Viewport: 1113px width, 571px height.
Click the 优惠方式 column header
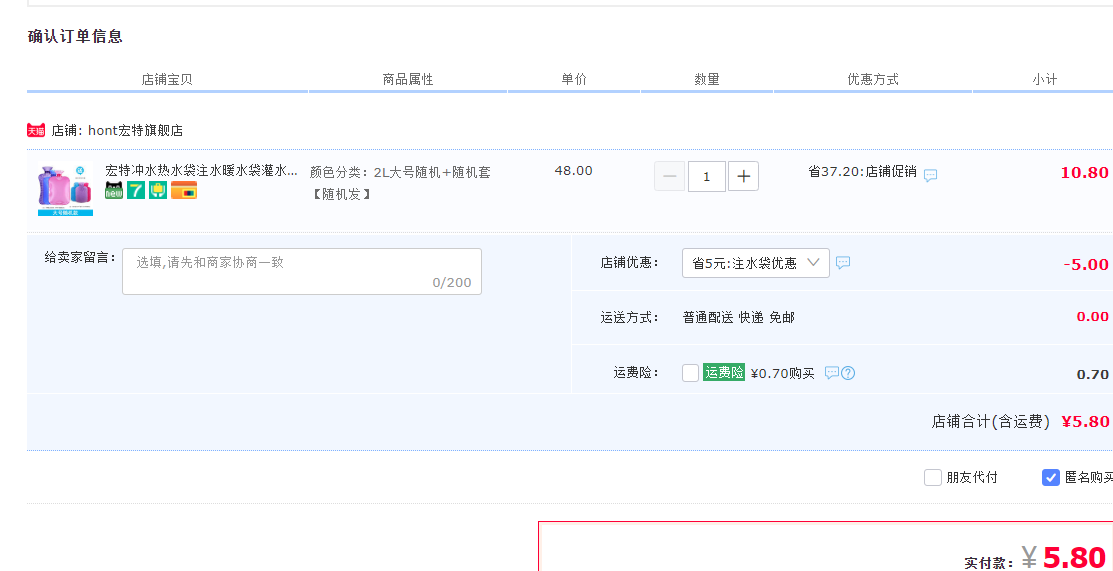coord(872,80)
